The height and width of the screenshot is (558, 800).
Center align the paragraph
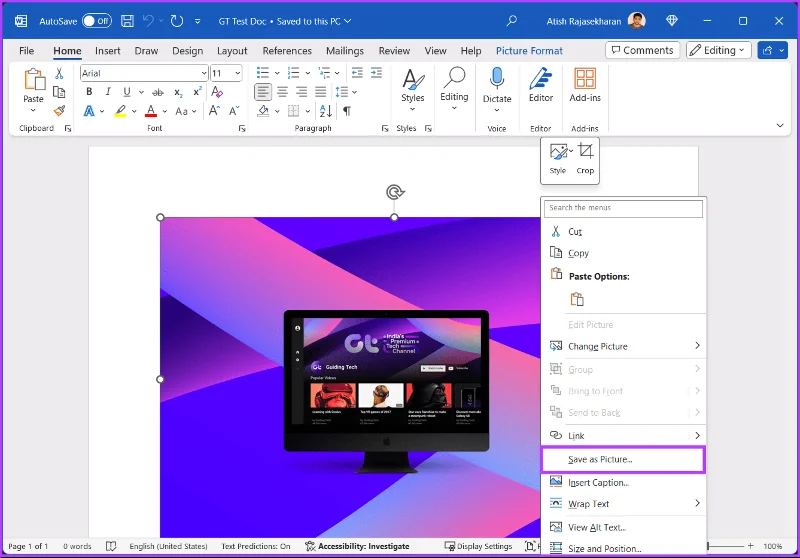pyautogui.click(x=282, y=92)
